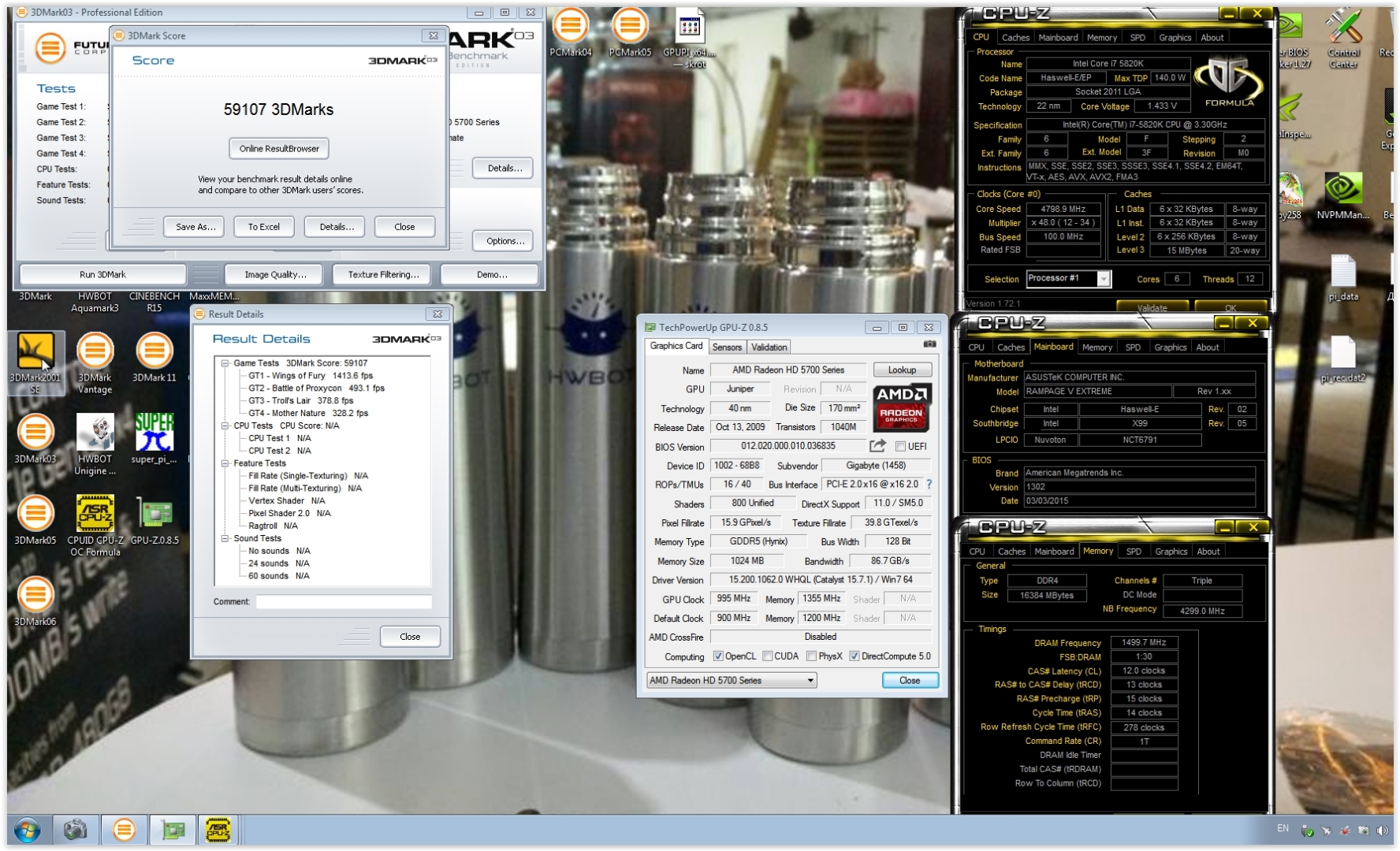Click the Demo... button
The height and width of the screenshot is (851, 1400).
[492, 275]
